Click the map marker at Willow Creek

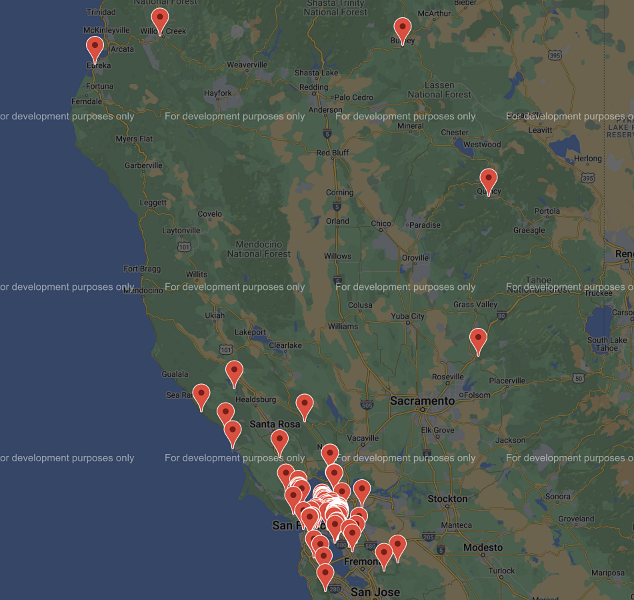tap(160, 21)
